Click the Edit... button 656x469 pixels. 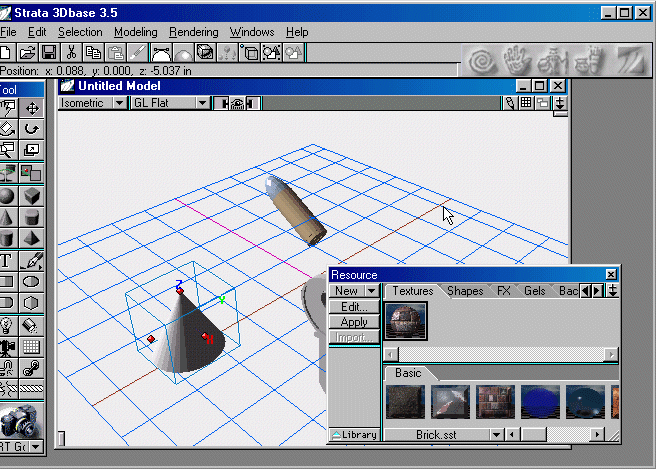[354, 307]
